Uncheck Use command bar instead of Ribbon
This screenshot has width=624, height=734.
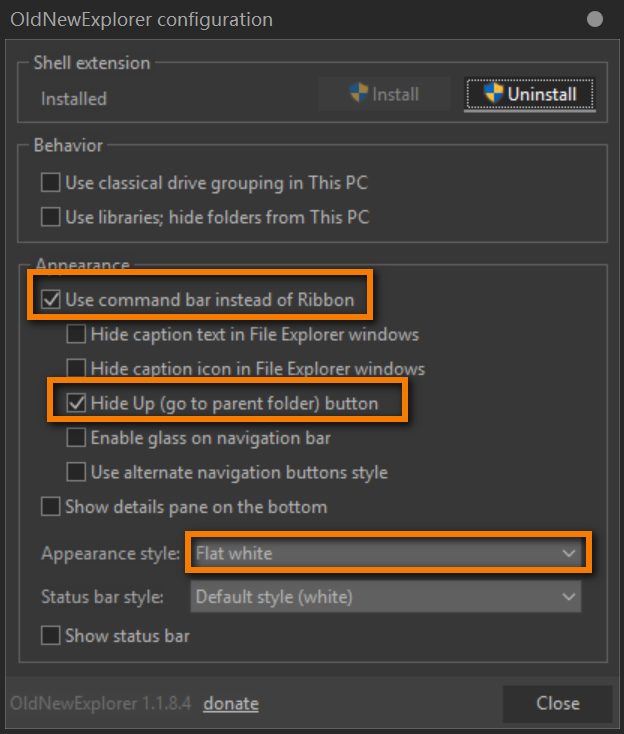51,299
